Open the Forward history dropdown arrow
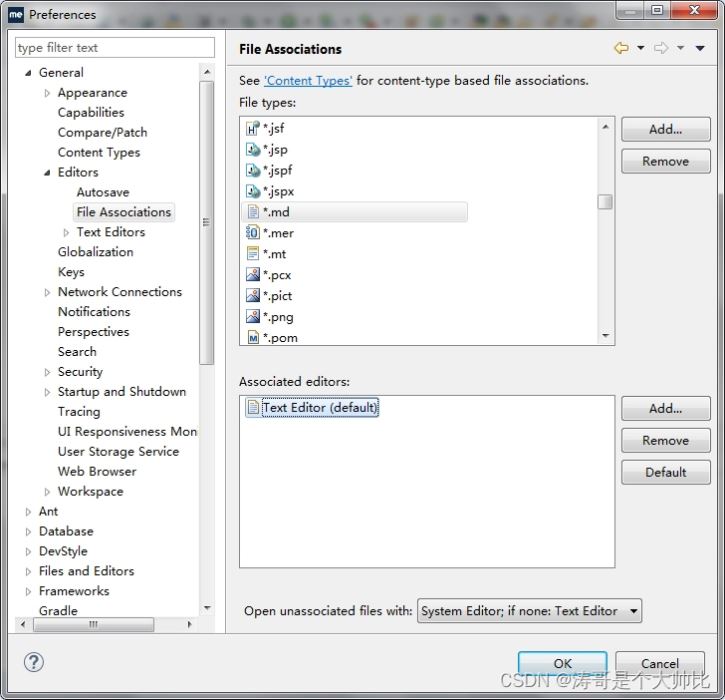Screen dimensions: 725x700 tap(681, 48)
